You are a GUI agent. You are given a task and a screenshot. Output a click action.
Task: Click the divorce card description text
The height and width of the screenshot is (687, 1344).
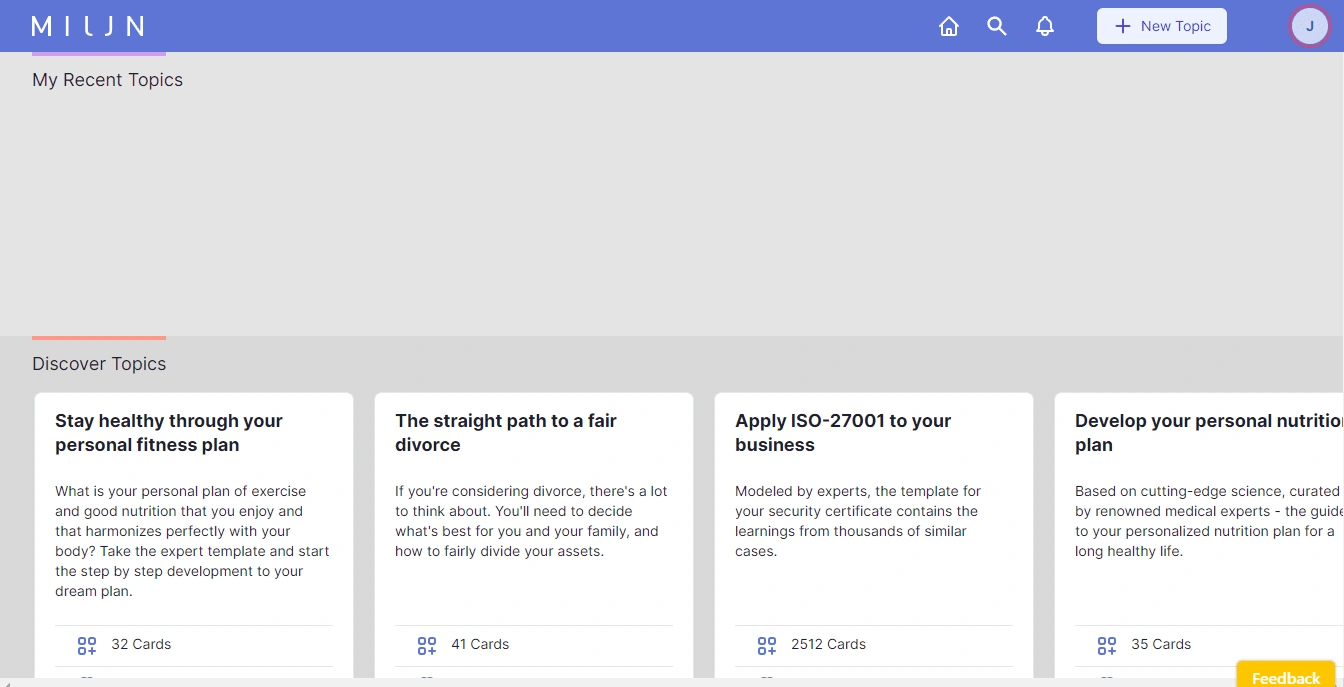pos(531,521)
